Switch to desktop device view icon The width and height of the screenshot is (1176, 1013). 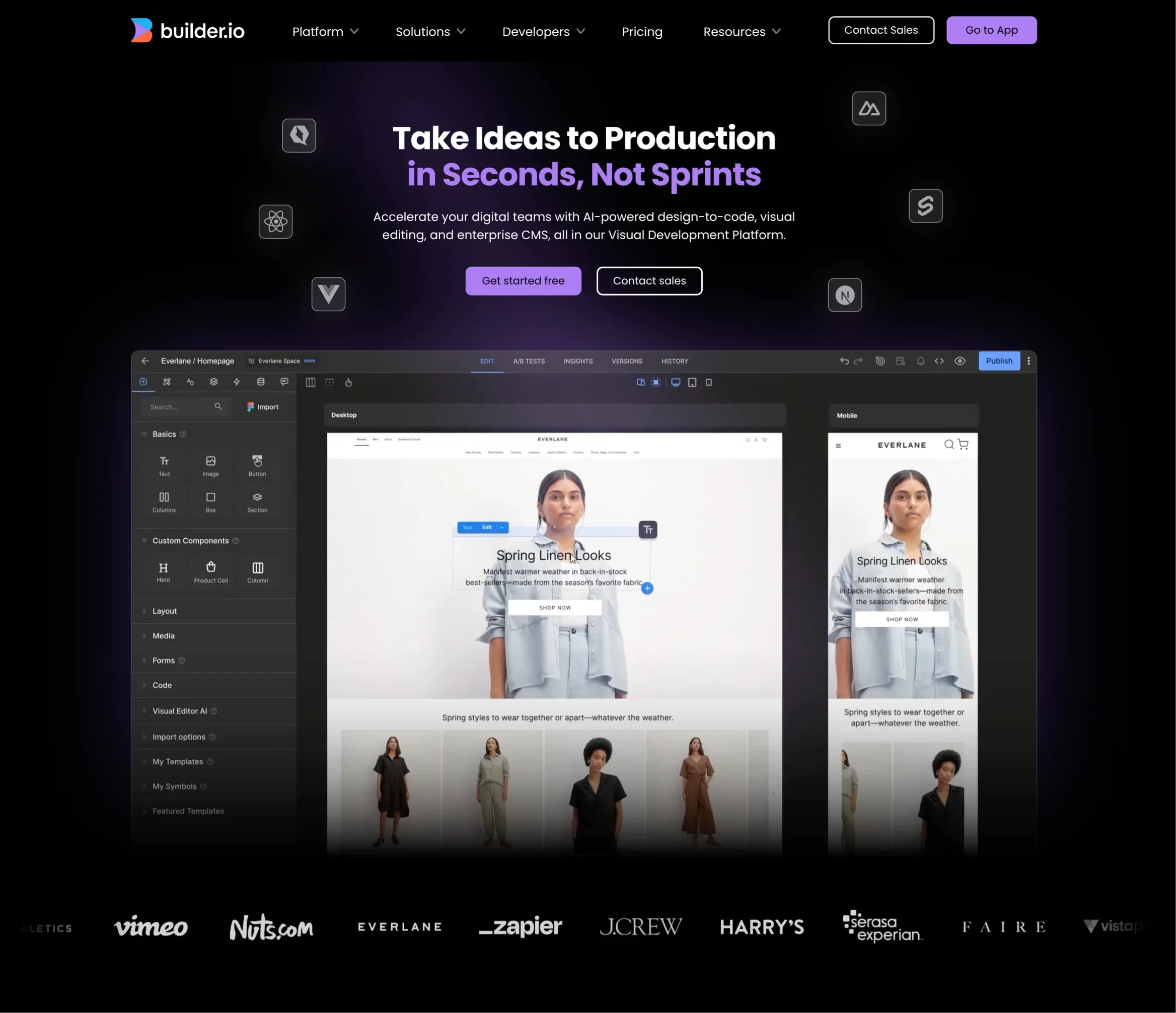pyautogui.click(x=676, y=383)
